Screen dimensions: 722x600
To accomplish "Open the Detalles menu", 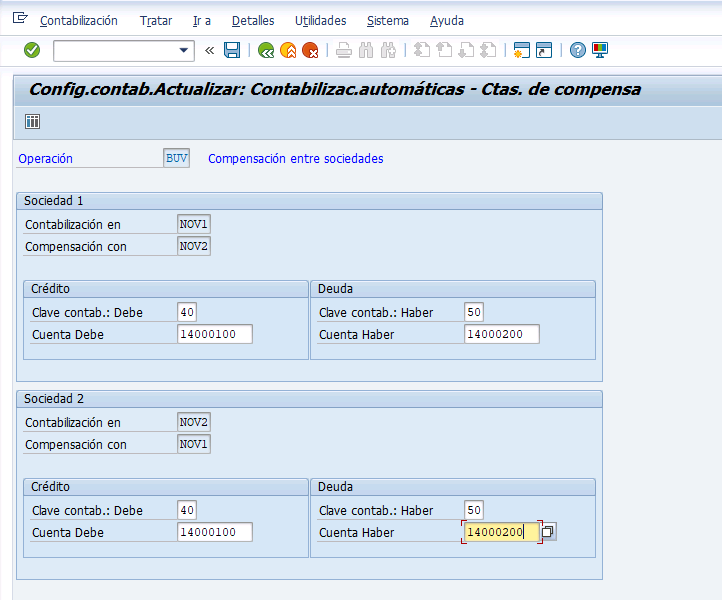I will pos(253,21).
